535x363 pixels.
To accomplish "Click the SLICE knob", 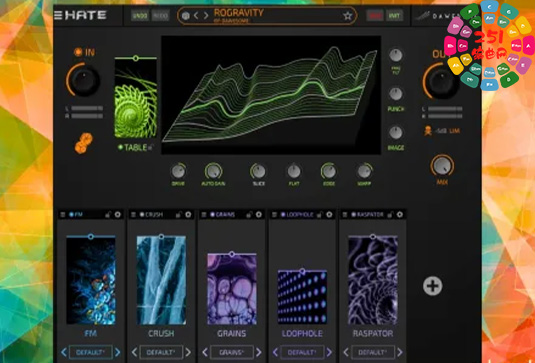I will click(x=258, y=172).
